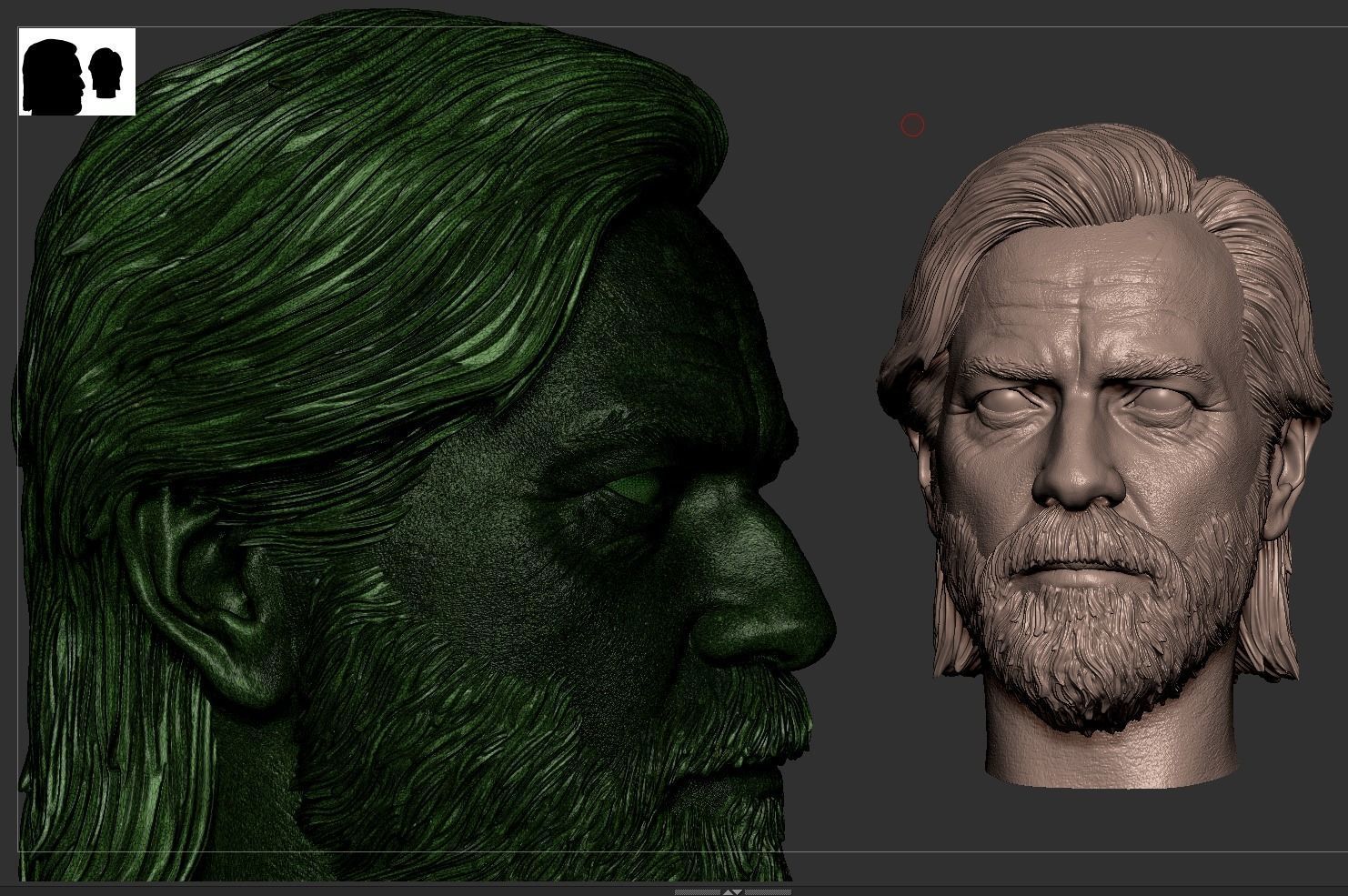Click the clay-colored front-facing head model
This screenshot has height=896, width=1348.
1103,455
